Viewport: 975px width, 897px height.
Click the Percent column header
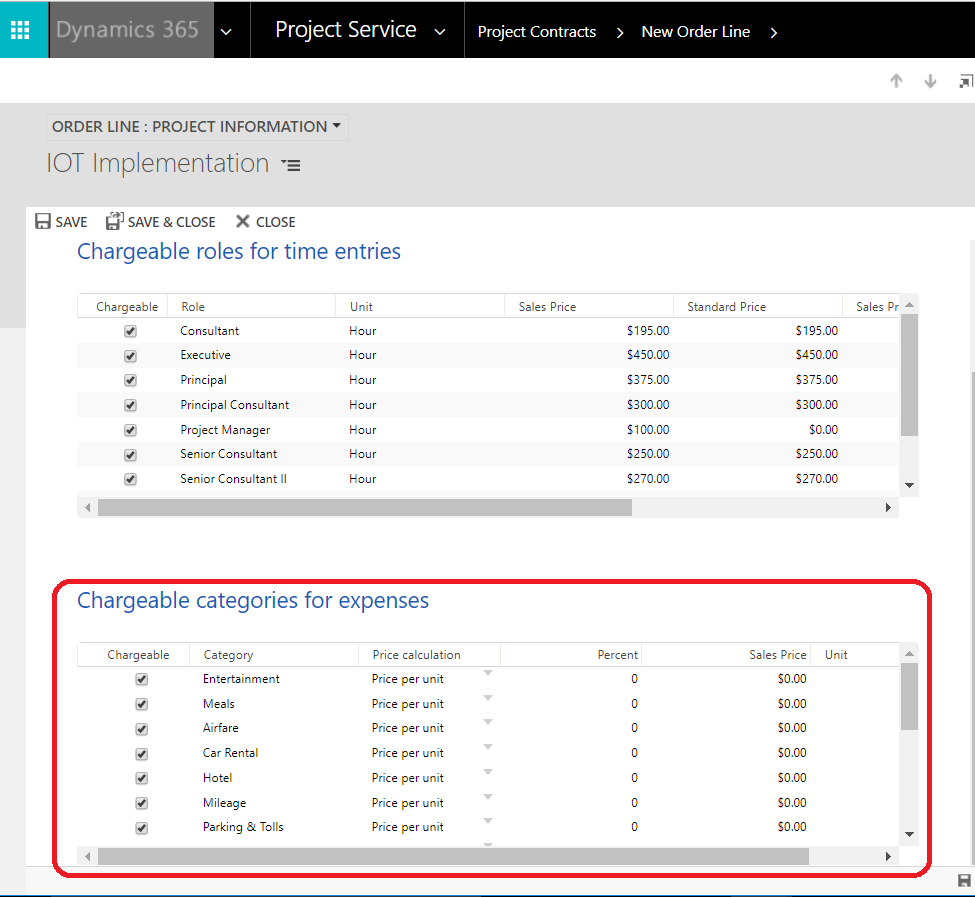pos(571,655)
